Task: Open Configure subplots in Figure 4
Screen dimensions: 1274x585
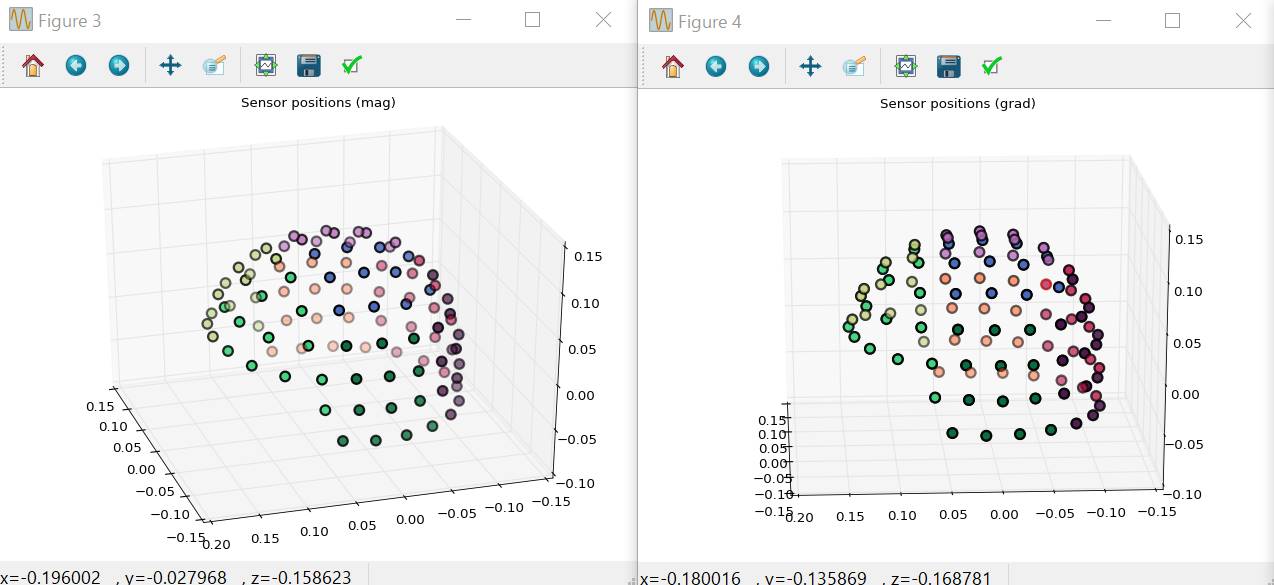Action: click(905, 66)
